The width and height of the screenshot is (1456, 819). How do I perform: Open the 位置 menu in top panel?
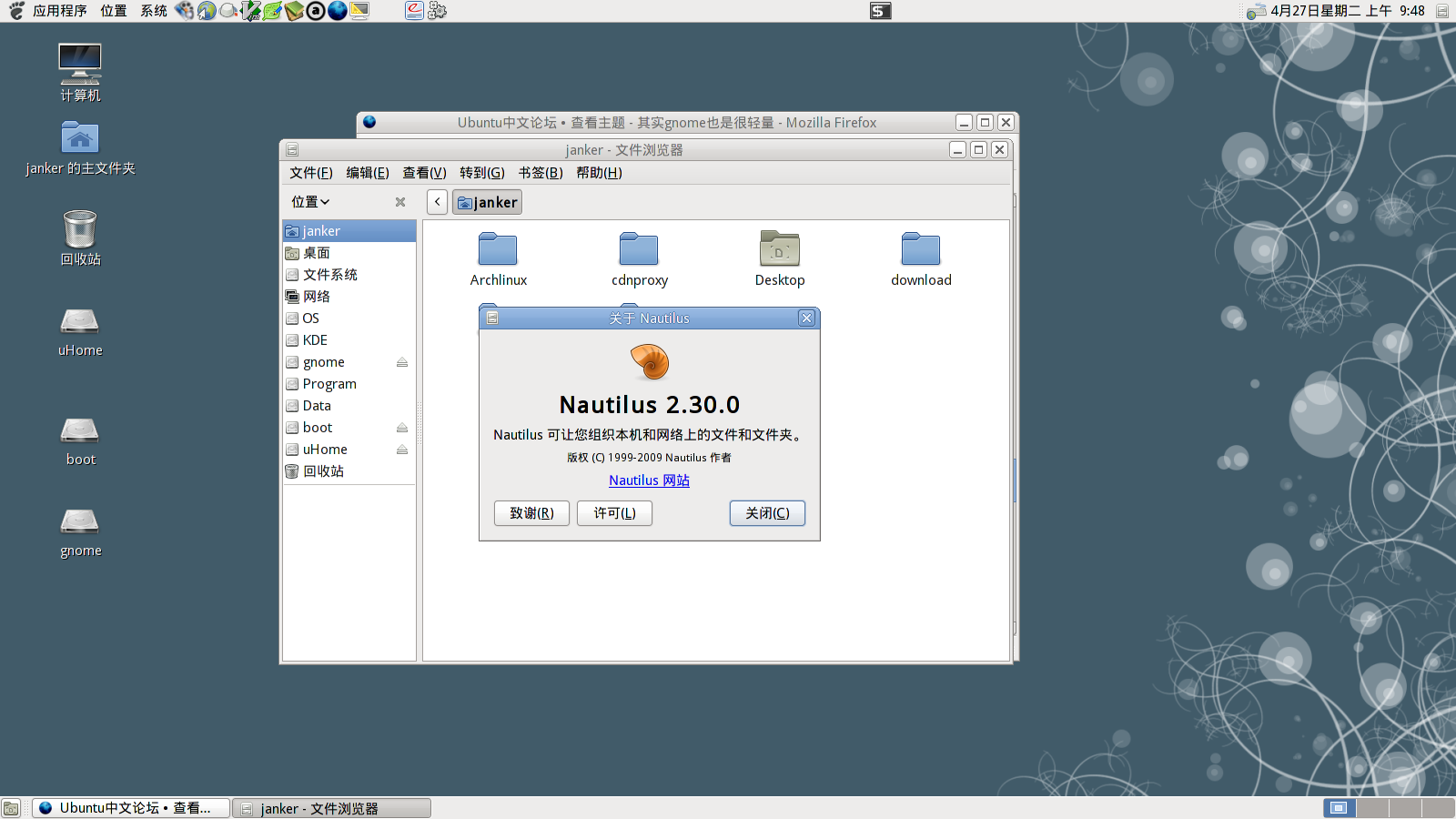[x=114, y=11]
